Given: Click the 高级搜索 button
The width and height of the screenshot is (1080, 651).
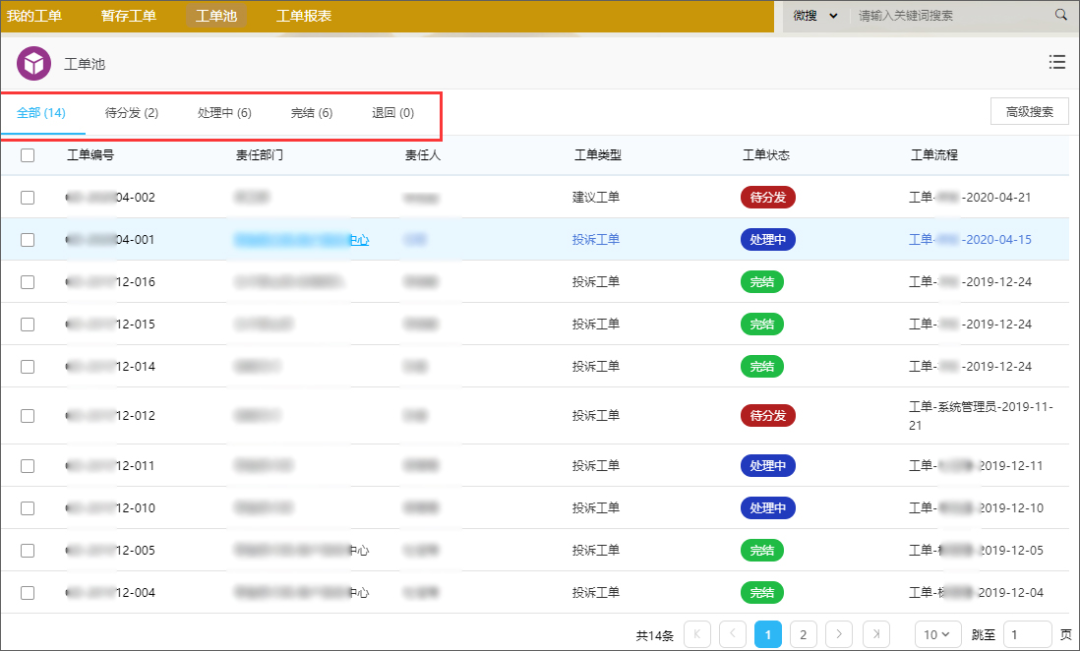Looking at the screenshot, I should pyautogui.click(x=1029, y=112).
